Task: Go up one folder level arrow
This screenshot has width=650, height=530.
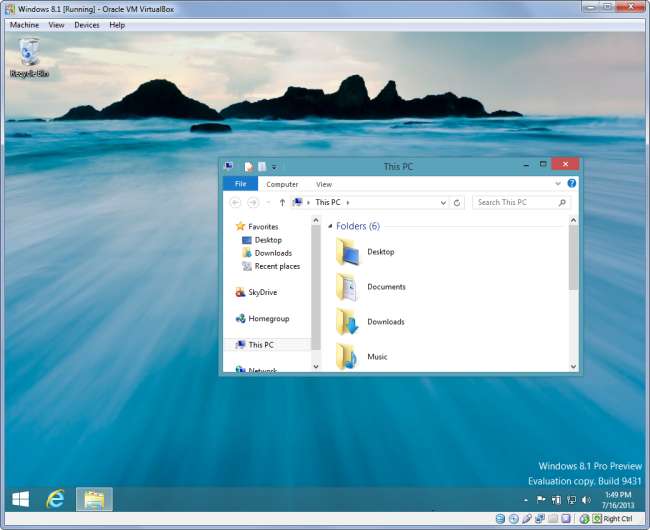Action: tap(282, 202)
